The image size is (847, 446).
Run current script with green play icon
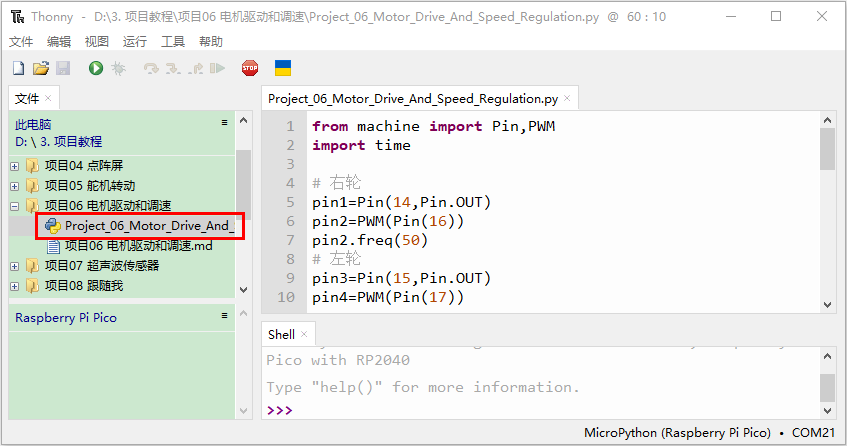click(x=96, y=68)
